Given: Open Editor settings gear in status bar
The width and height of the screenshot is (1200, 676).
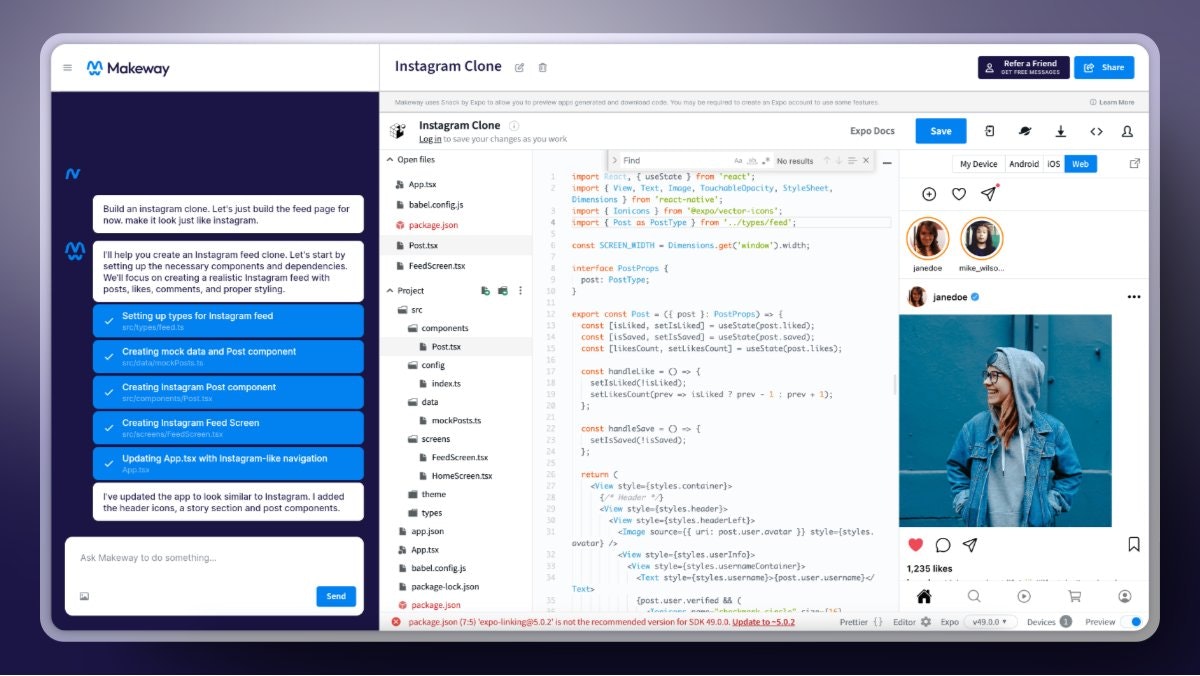Looking at the screenshot, I should (926, 622).
